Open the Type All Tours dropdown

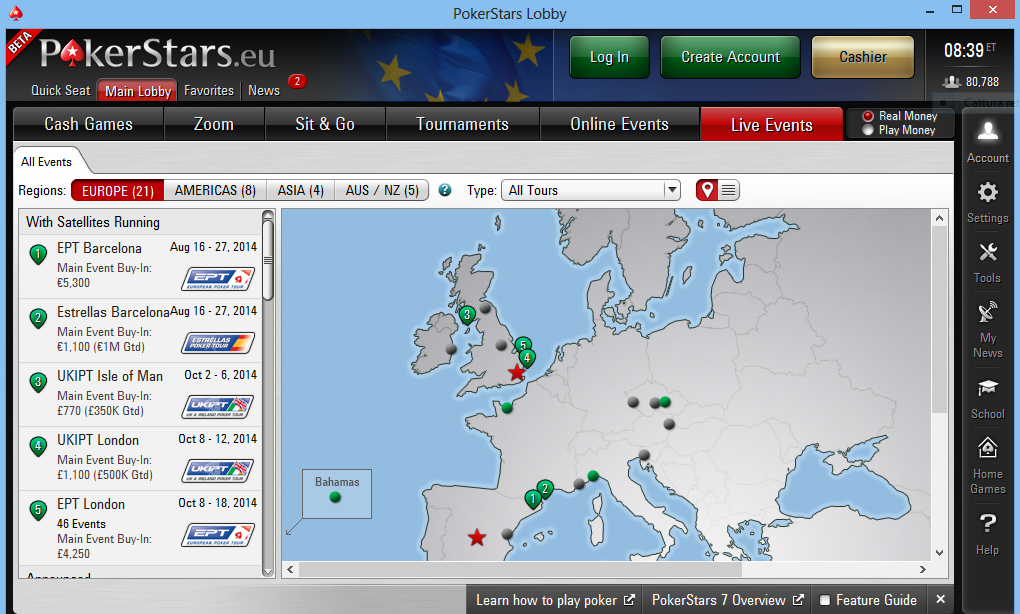591,191
